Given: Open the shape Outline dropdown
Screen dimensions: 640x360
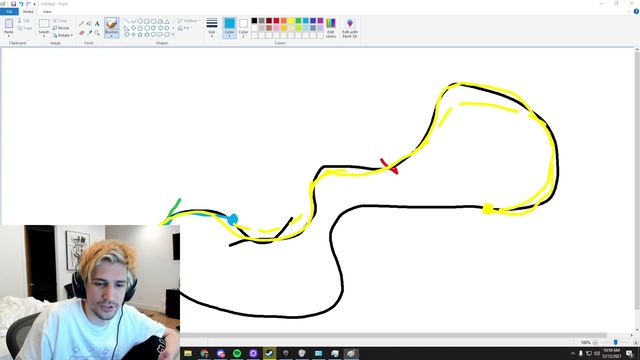Looking at the screenshot, I should tap(189, 21).
